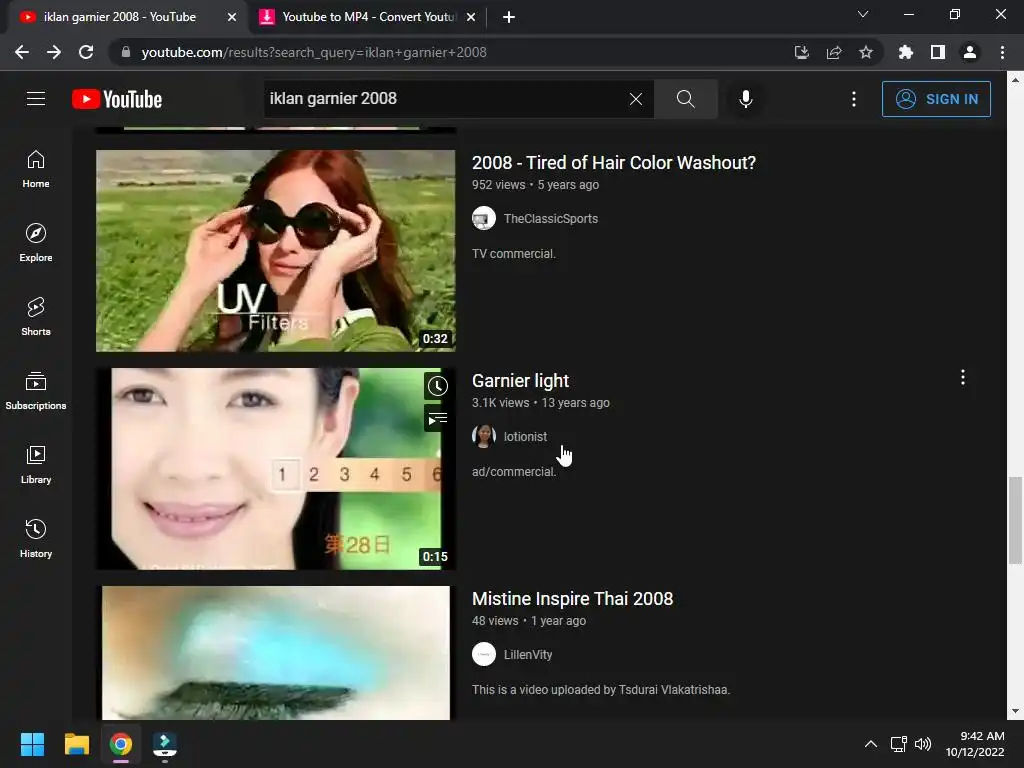
Task: Open Shorts in the sidebar
Action: point(36,317)
